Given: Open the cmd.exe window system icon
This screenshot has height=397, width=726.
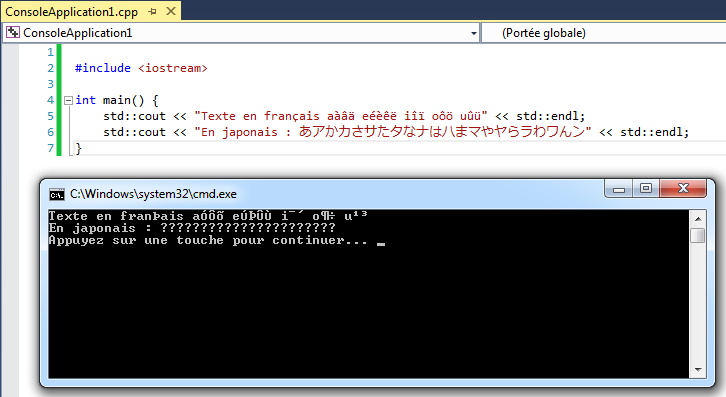Looking at the screenshot, I should coord(56,195).
